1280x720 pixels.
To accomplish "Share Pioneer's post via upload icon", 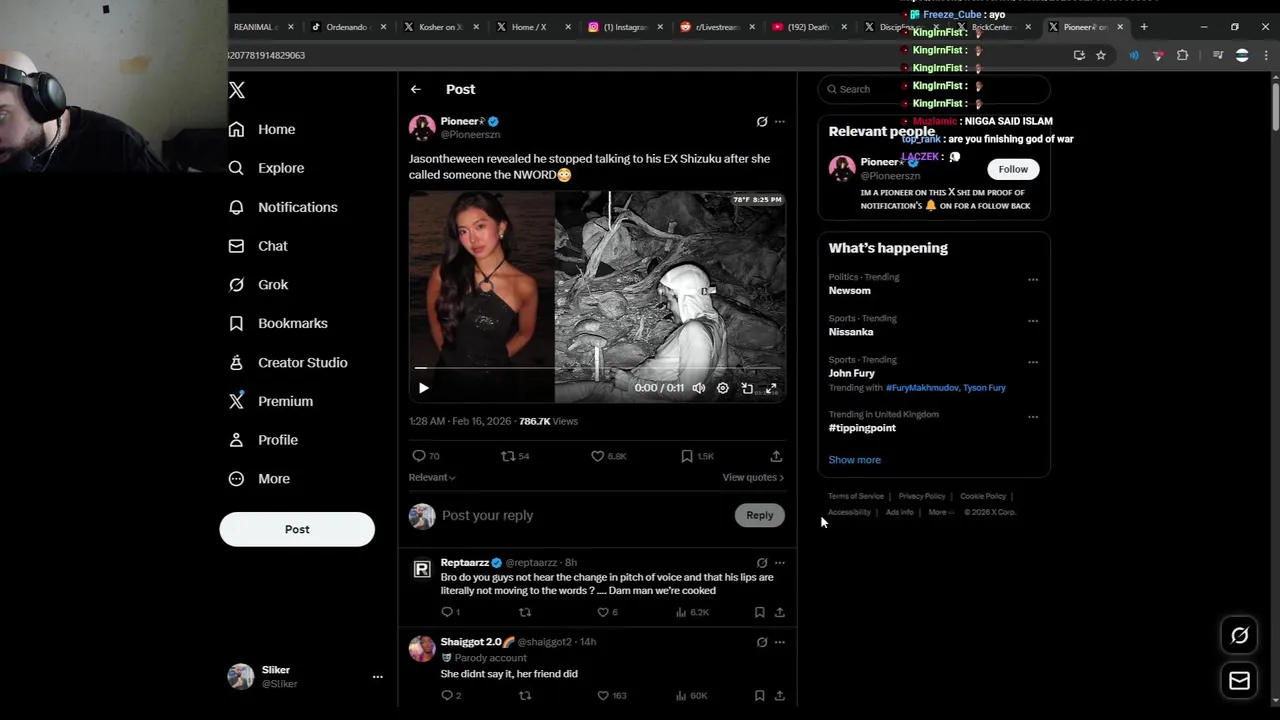I will [776, 456].
